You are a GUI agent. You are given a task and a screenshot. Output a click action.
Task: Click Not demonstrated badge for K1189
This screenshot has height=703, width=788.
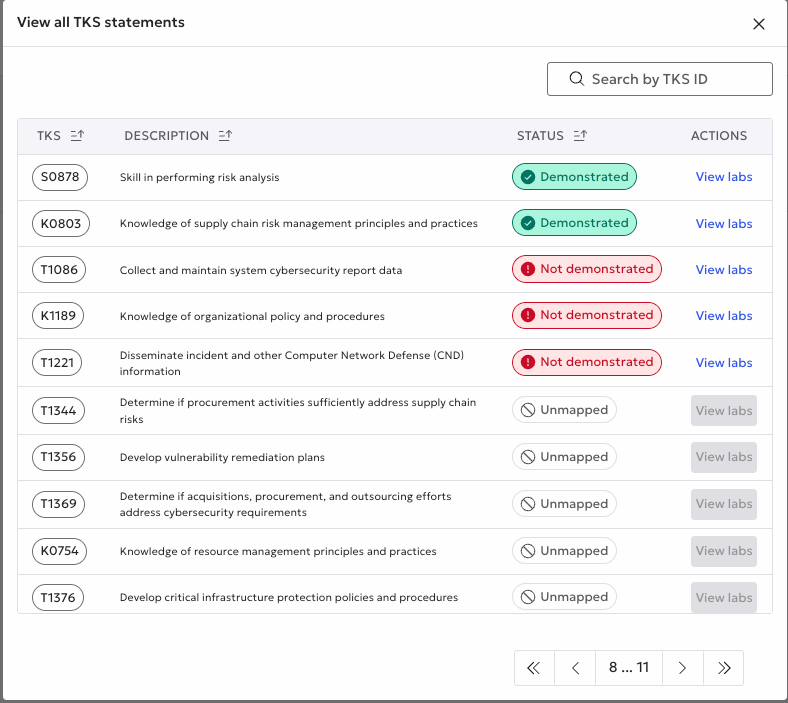point(587,316)
